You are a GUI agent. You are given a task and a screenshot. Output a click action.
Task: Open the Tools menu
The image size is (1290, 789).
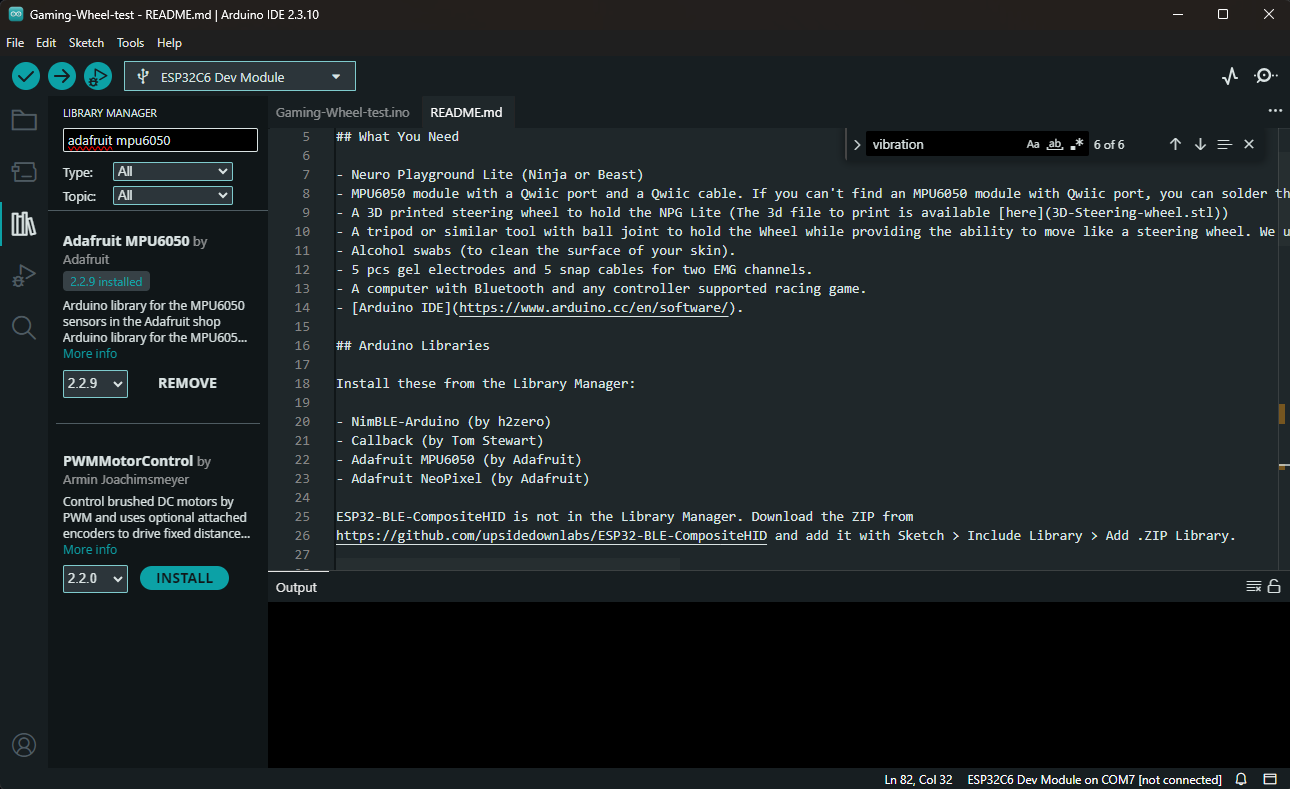[130, 43]
